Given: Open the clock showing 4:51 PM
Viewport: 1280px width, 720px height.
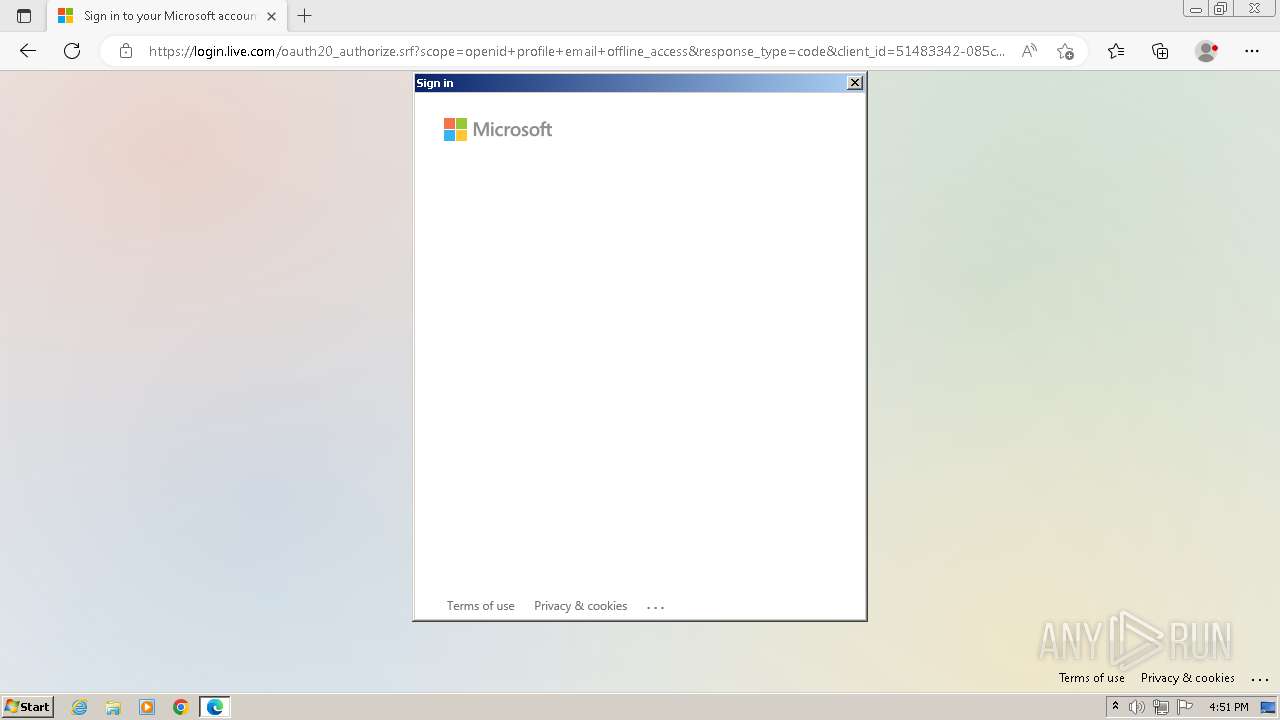Looking at the screenshot, I should click(x=1229, y=707).
